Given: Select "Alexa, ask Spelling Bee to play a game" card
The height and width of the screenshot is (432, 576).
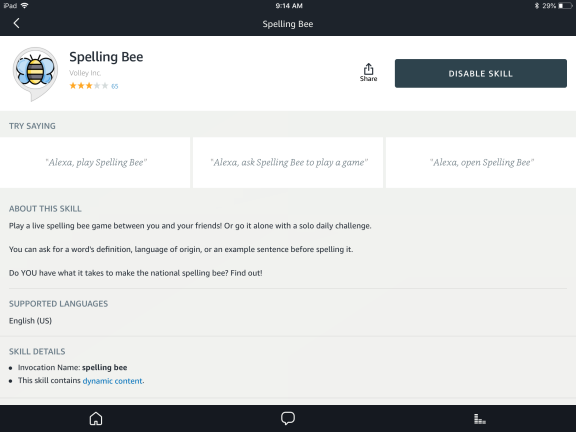Looking at the screenshot, I should [288, 162].
